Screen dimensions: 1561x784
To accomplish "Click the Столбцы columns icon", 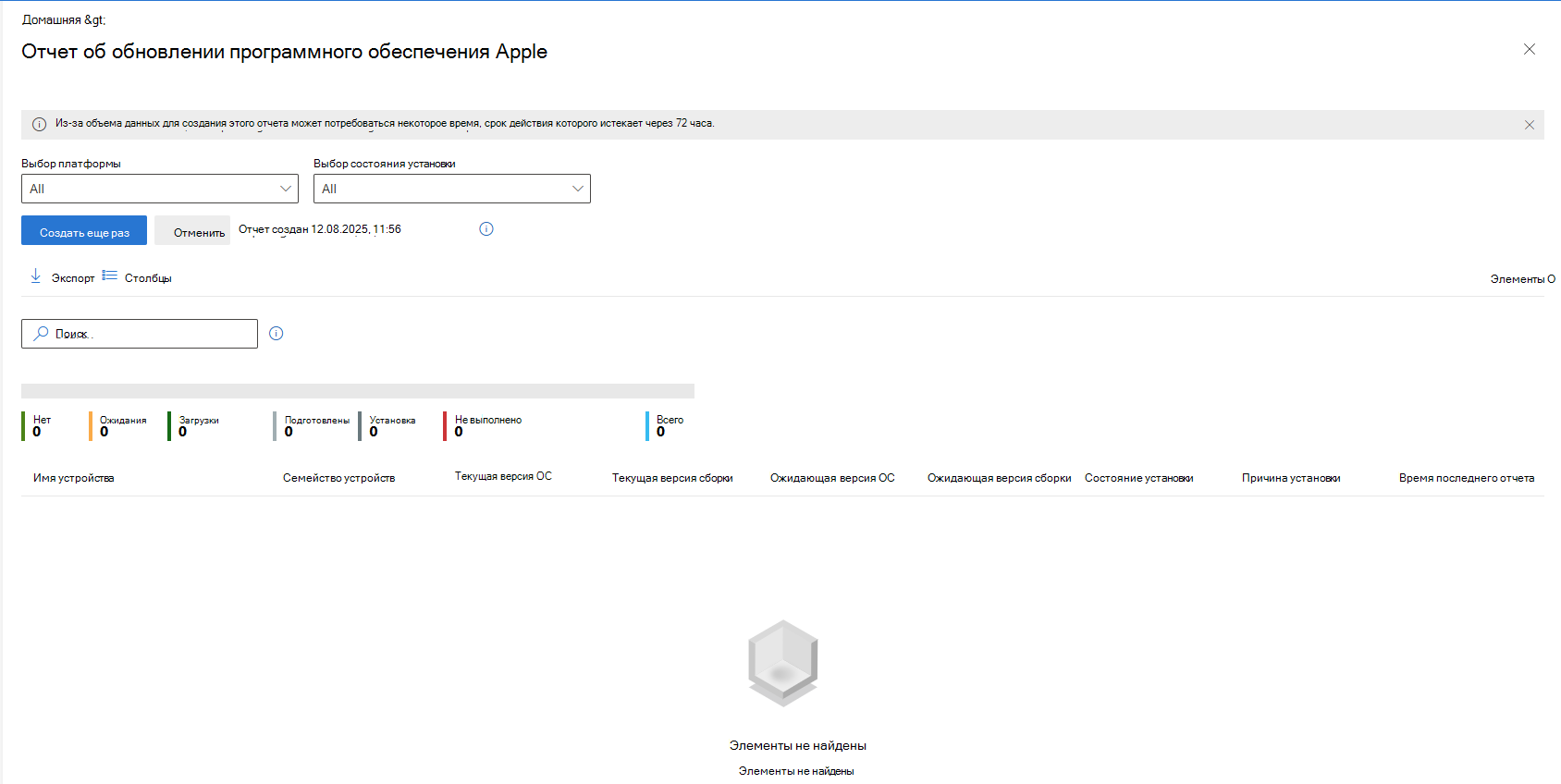I will point(110,276).
